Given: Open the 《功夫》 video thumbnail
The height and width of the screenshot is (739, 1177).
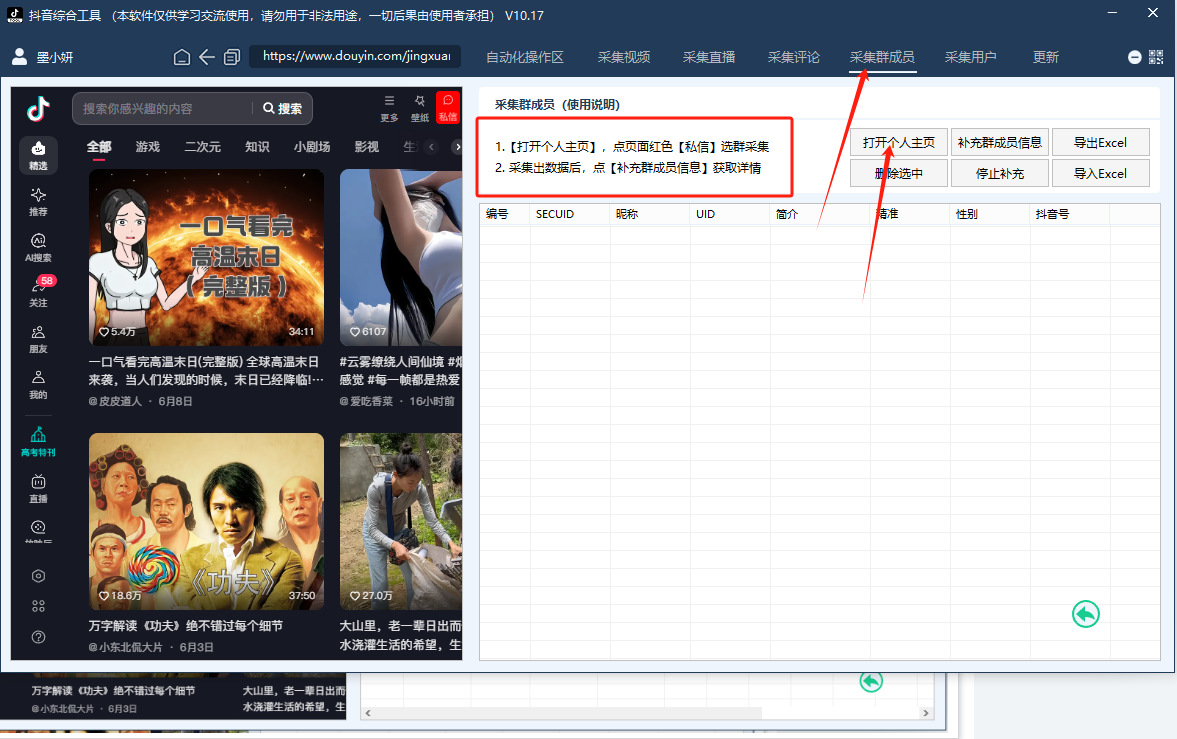Looking at the screenshot, I should pos(206,521).
